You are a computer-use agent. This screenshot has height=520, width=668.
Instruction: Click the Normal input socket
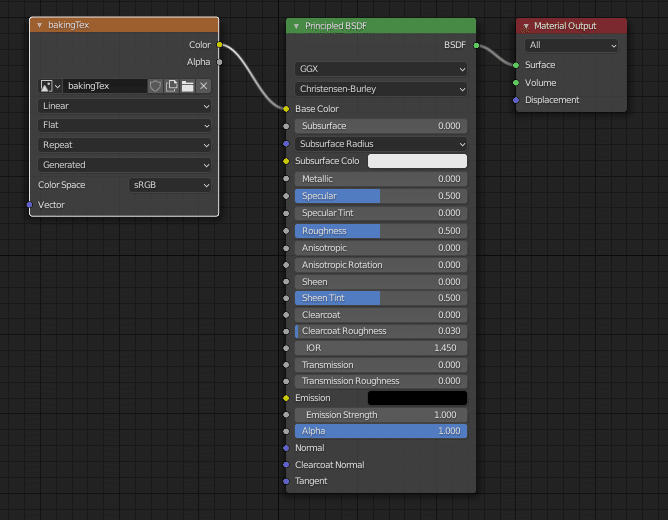pyautogui.click(x=286, y=448)
